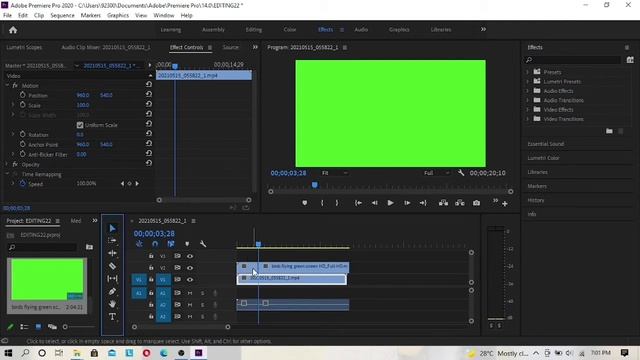Switch to the Audio workspace
640x360 pixels.
pos(361,29)
